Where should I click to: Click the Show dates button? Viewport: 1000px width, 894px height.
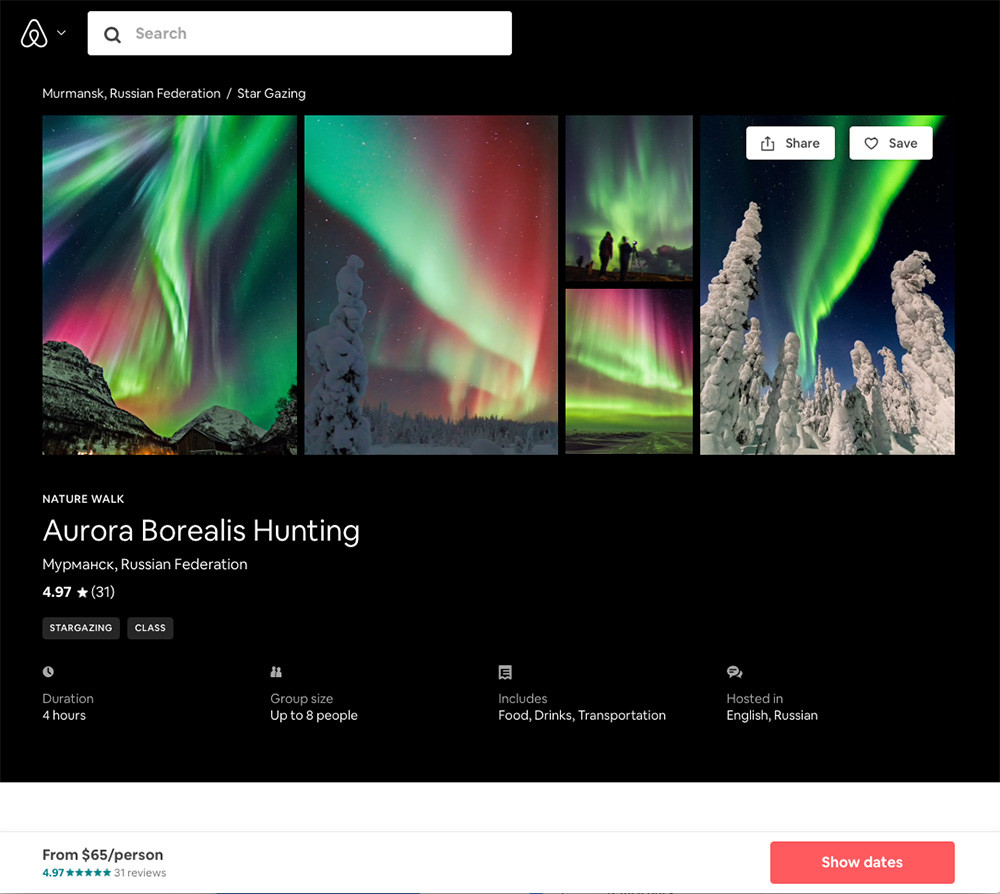click(862, 862)
